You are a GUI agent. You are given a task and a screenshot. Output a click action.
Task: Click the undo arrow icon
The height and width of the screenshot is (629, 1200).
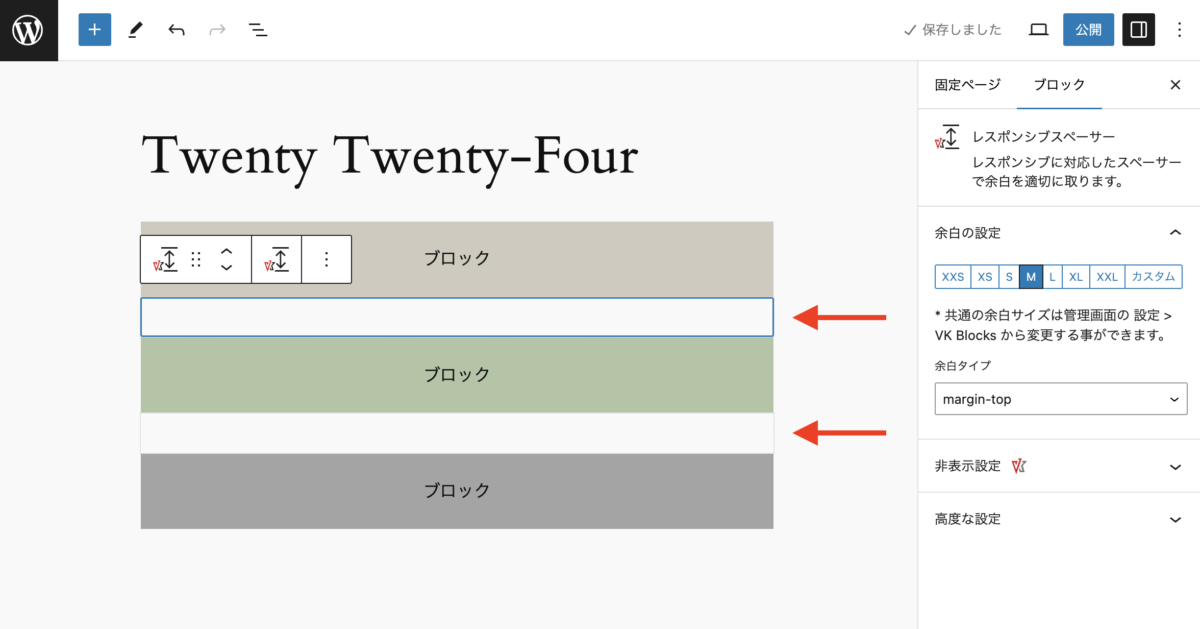point(176,29)
